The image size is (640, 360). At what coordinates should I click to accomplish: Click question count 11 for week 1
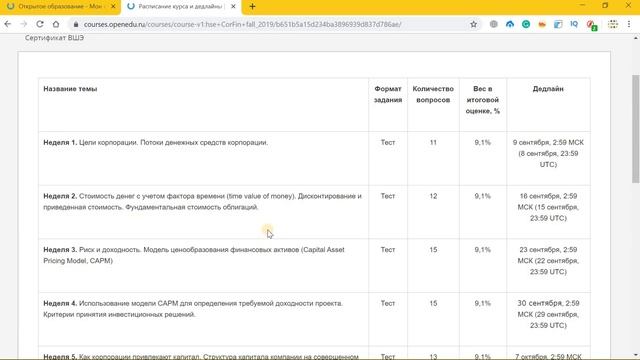(x=433, y=142)
